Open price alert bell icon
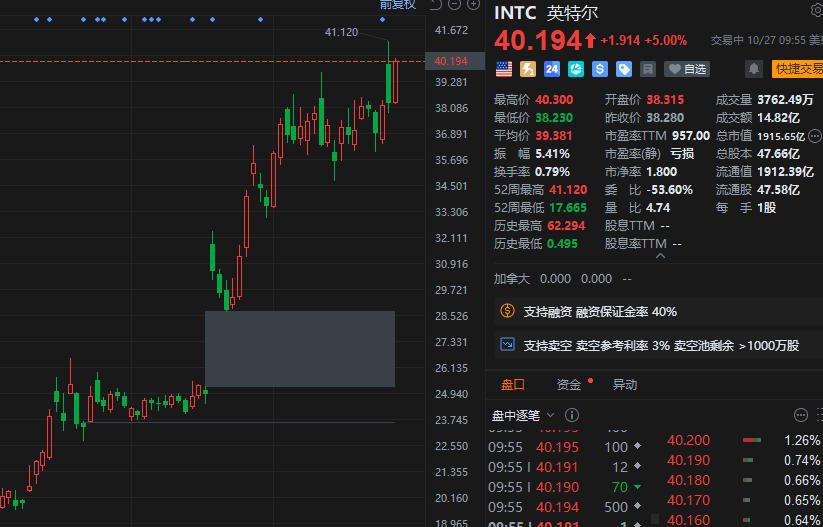 point(754,69)
